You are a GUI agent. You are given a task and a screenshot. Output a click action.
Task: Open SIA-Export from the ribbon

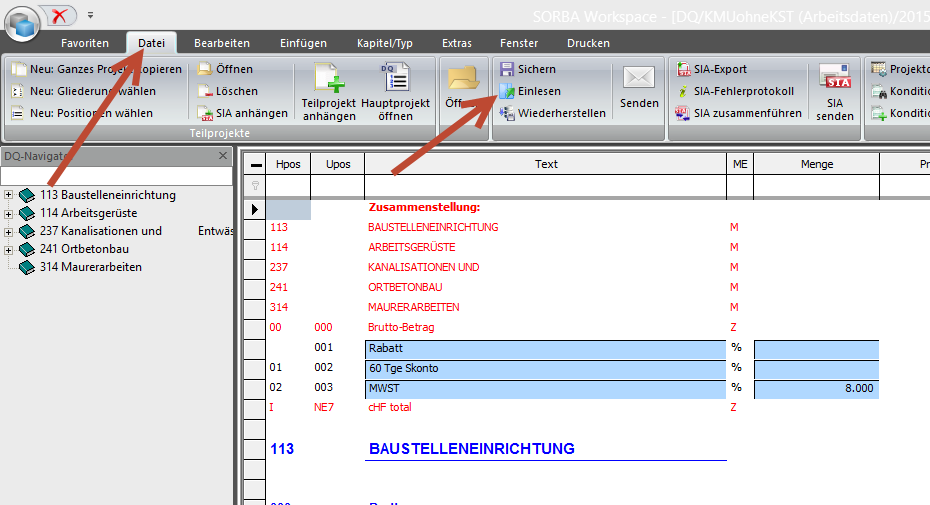coord(684,69)
